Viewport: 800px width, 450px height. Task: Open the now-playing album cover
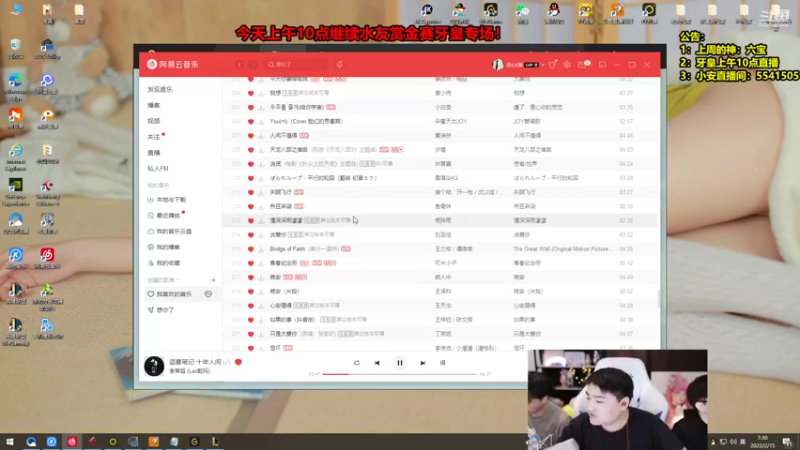coord(154,366)
